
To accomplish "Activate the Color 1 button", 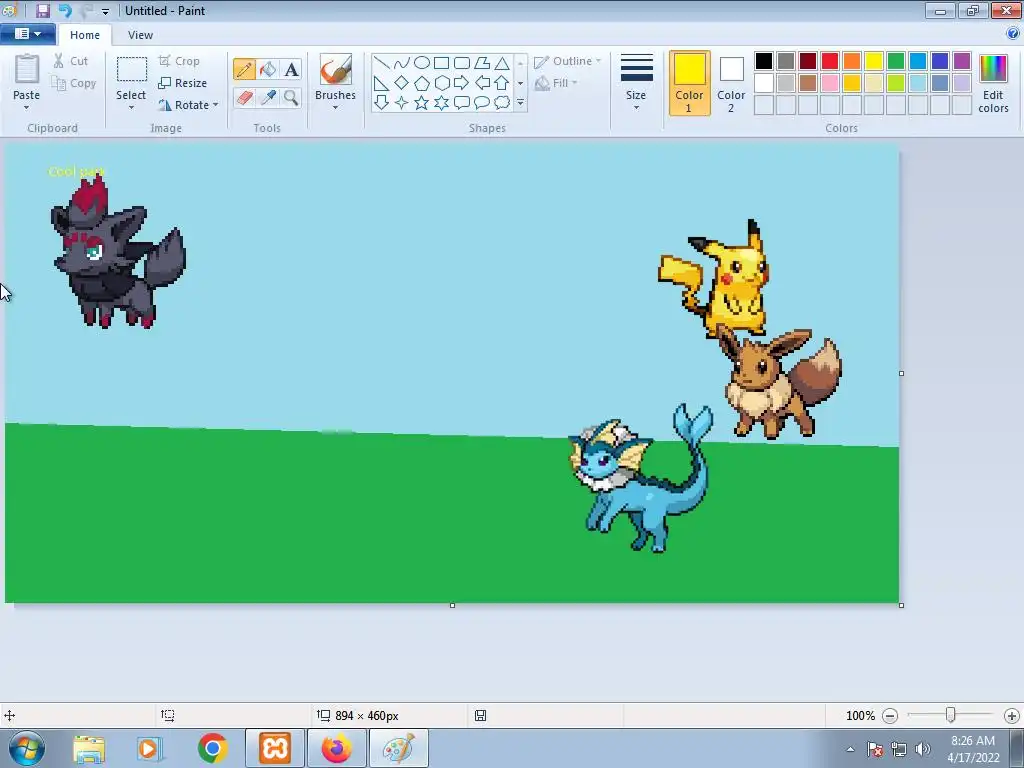I will pyautogui.click(x=690, y=84).
